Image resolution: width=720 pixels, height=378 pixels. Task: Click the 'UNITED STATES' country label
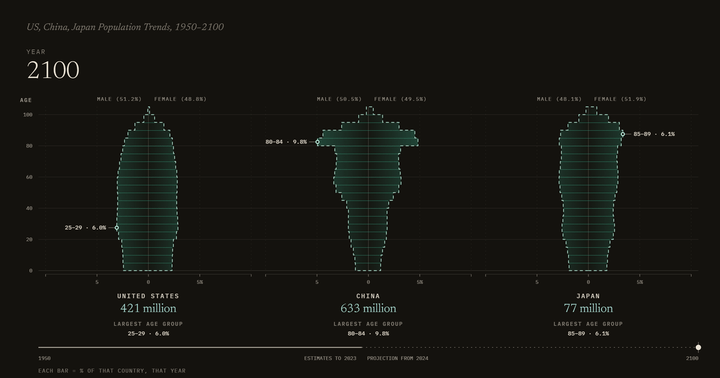point(148,296)
